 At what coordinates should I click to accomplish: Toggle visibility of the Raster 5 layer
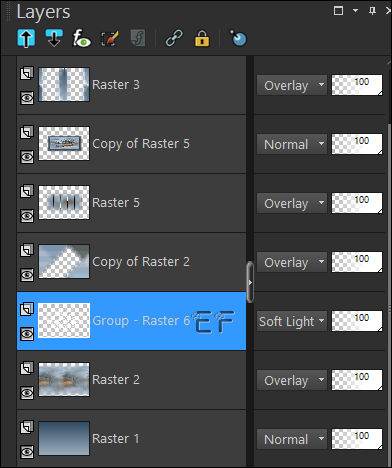[x=27, y=216]
